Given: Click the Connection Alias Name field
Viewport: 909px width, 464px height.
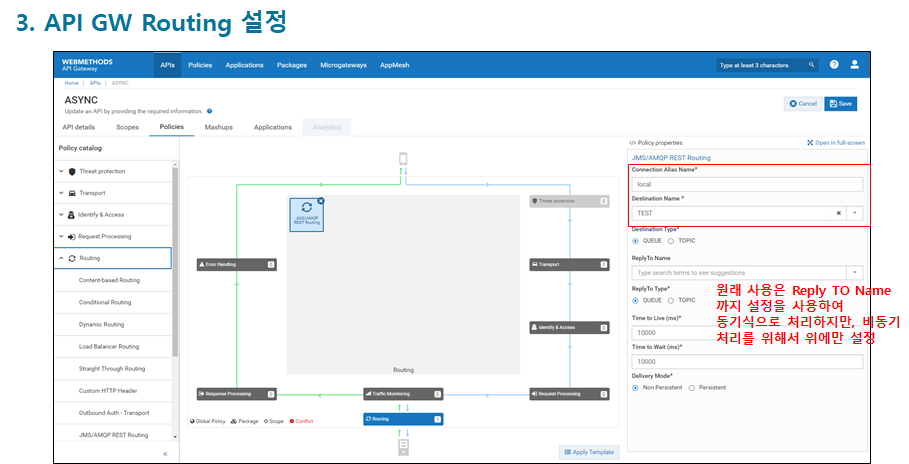Looking at the screenshot, I should click(747, 184).
